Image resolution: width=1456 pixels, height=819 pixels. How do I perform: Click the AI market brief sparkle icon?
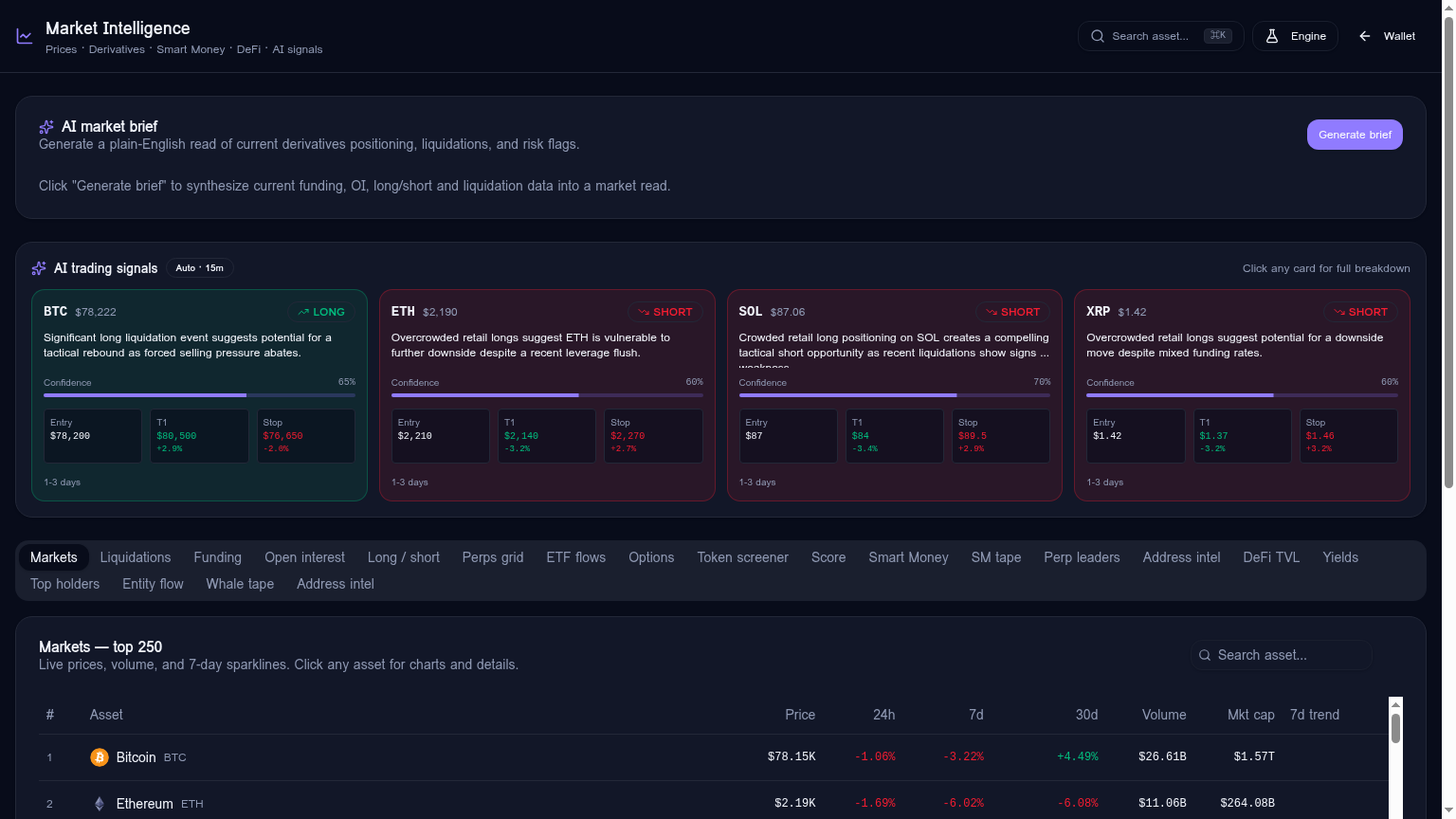46,127
